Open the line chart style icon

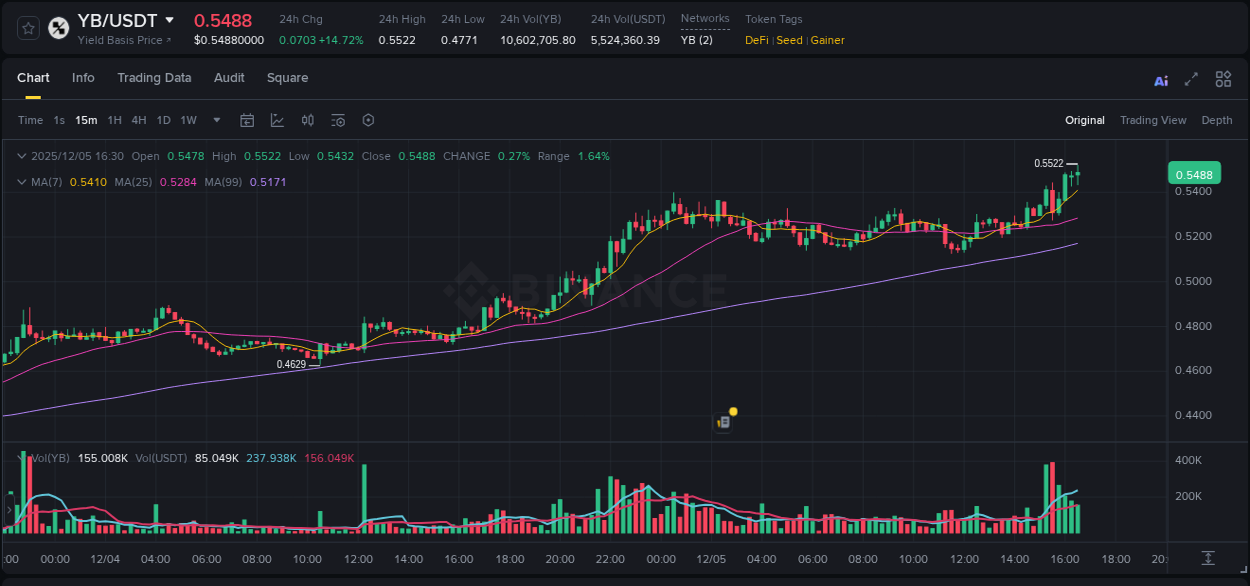[277, 120]
